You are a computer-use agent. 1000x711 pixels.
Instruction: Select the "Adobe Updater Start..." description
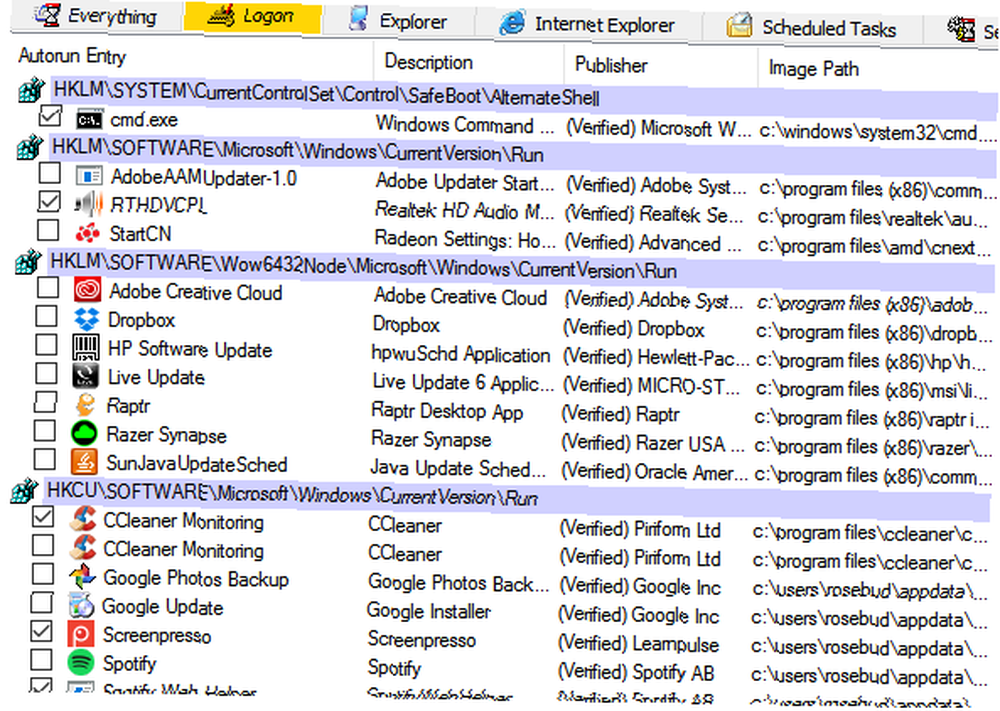465,183
